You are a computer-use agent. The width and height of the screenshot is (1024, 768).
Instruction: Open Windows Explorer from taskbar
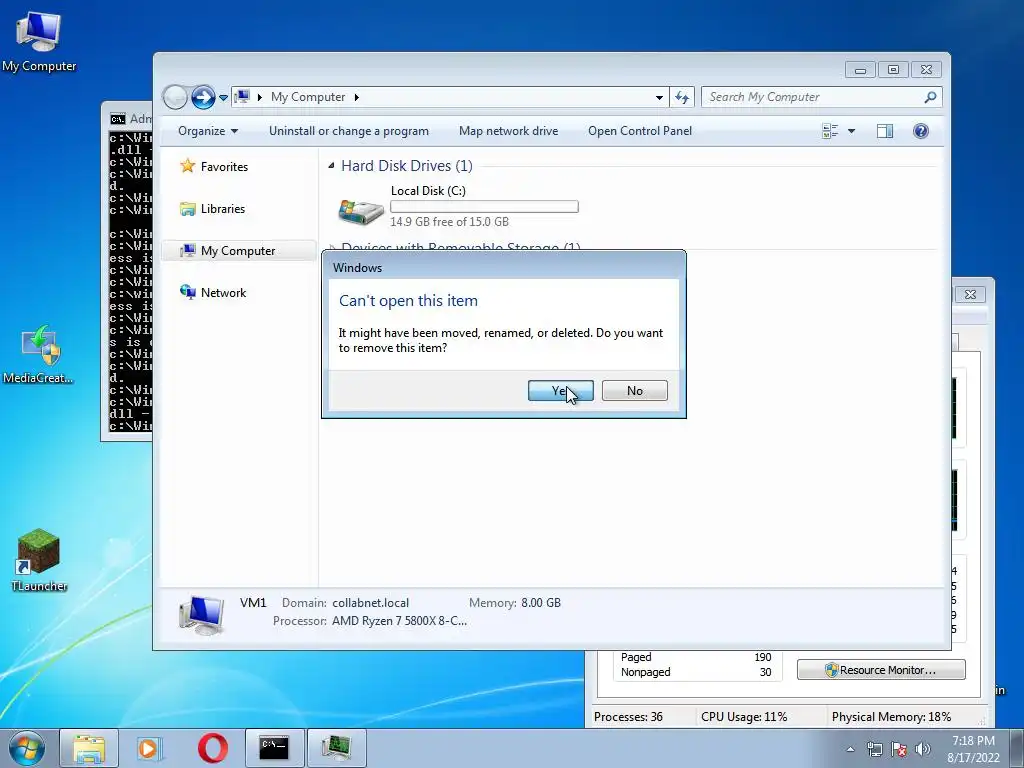point(89,748)
